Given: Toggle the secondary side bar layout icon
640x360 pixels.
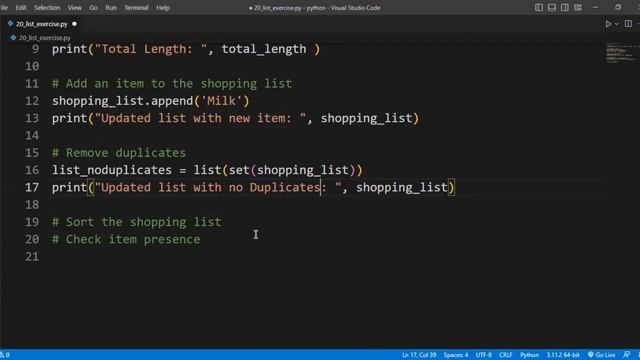Looking at the screenshot, I should pos(565,7).
